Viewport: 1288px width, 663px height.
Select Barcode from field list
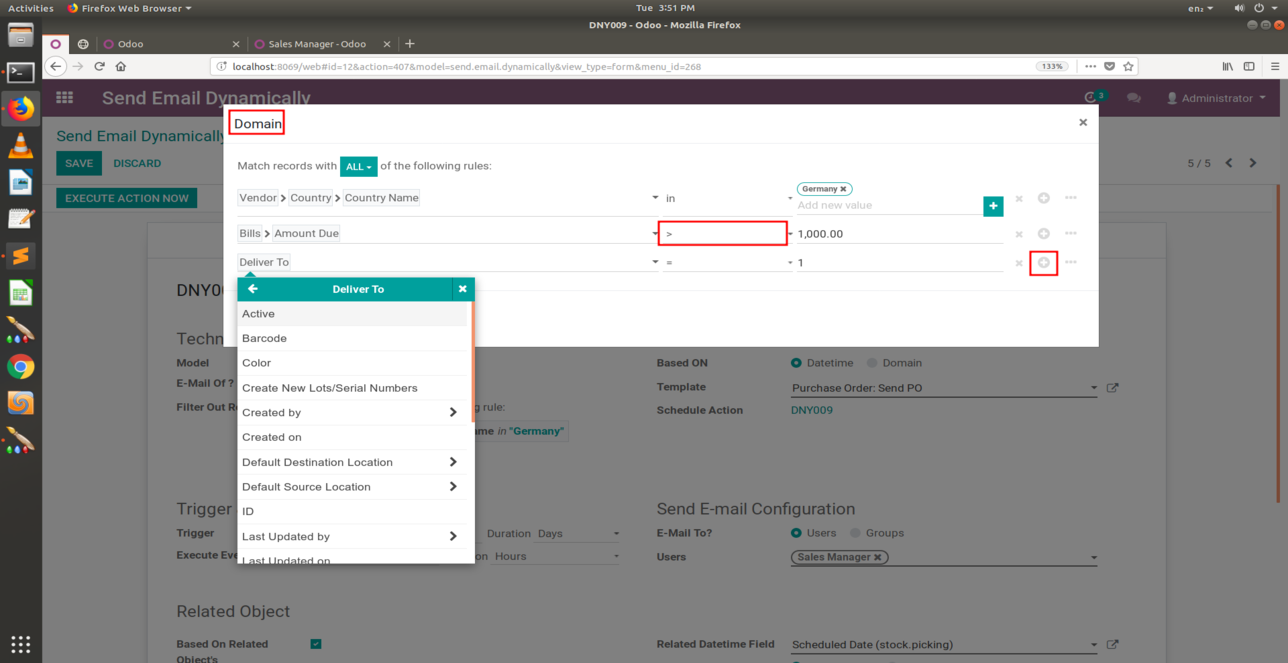point(264,338)
